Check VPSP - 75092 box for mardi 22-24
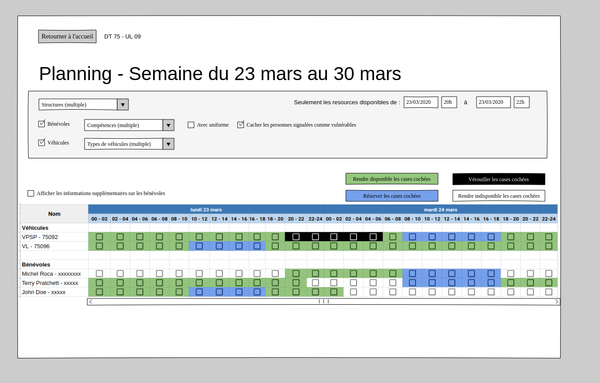Viewport: 600px width, 383px height. [x=549, y=237]
